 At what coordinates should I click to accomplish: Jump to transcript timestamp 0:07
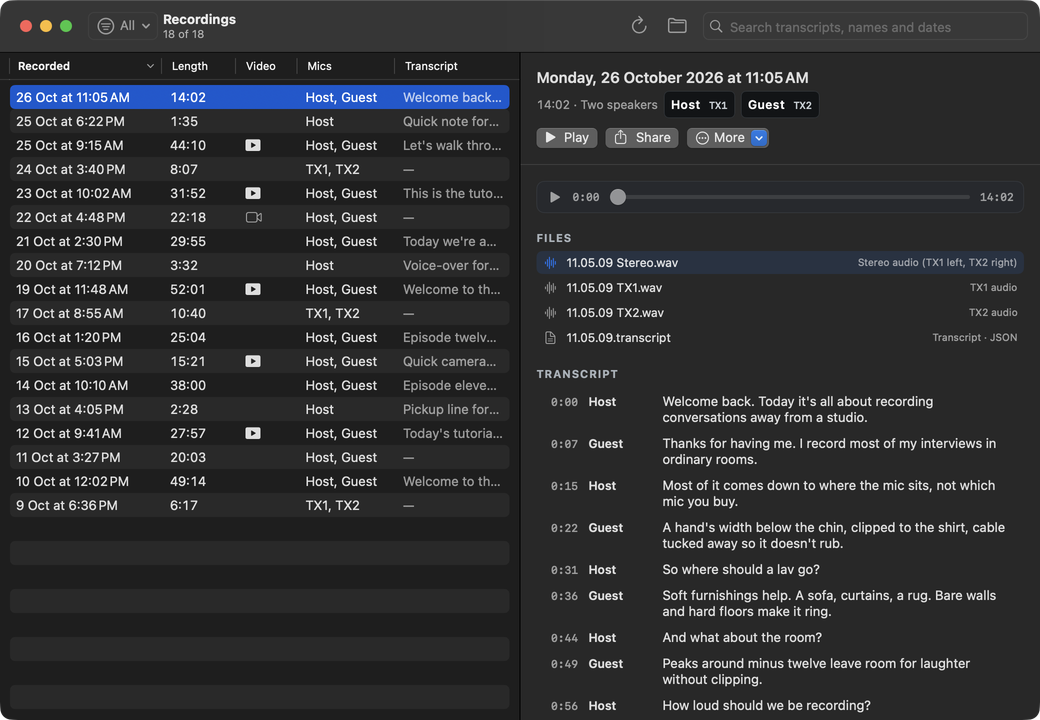coord(564,444)
